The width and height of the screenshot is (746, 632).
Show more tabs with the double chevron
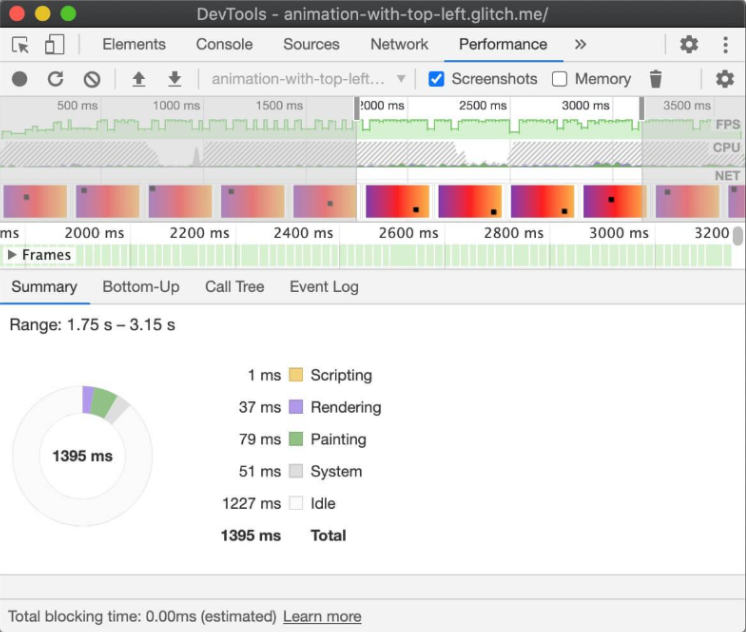580,44
